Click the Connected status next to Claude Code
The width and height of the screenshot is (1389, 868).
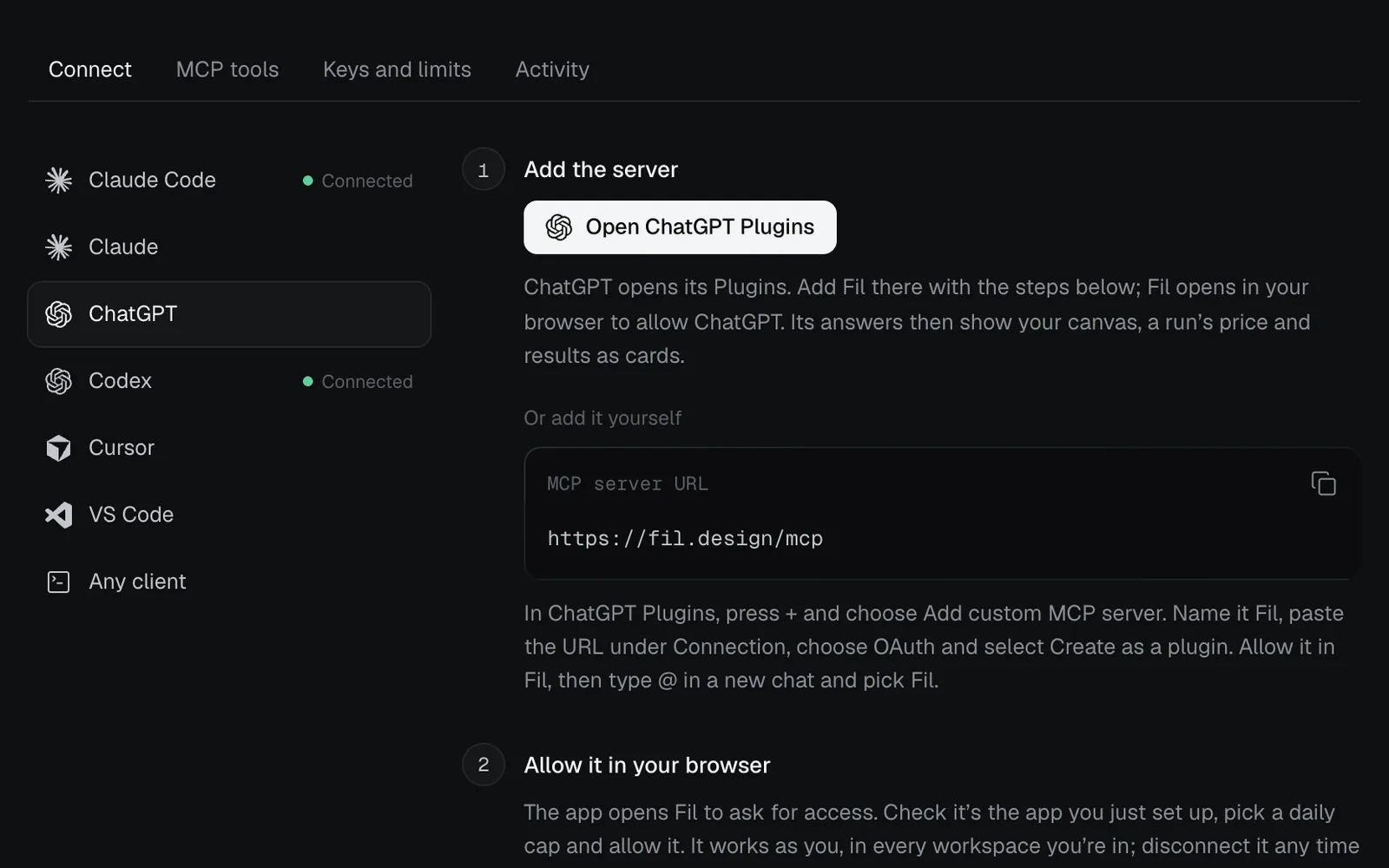358,181
